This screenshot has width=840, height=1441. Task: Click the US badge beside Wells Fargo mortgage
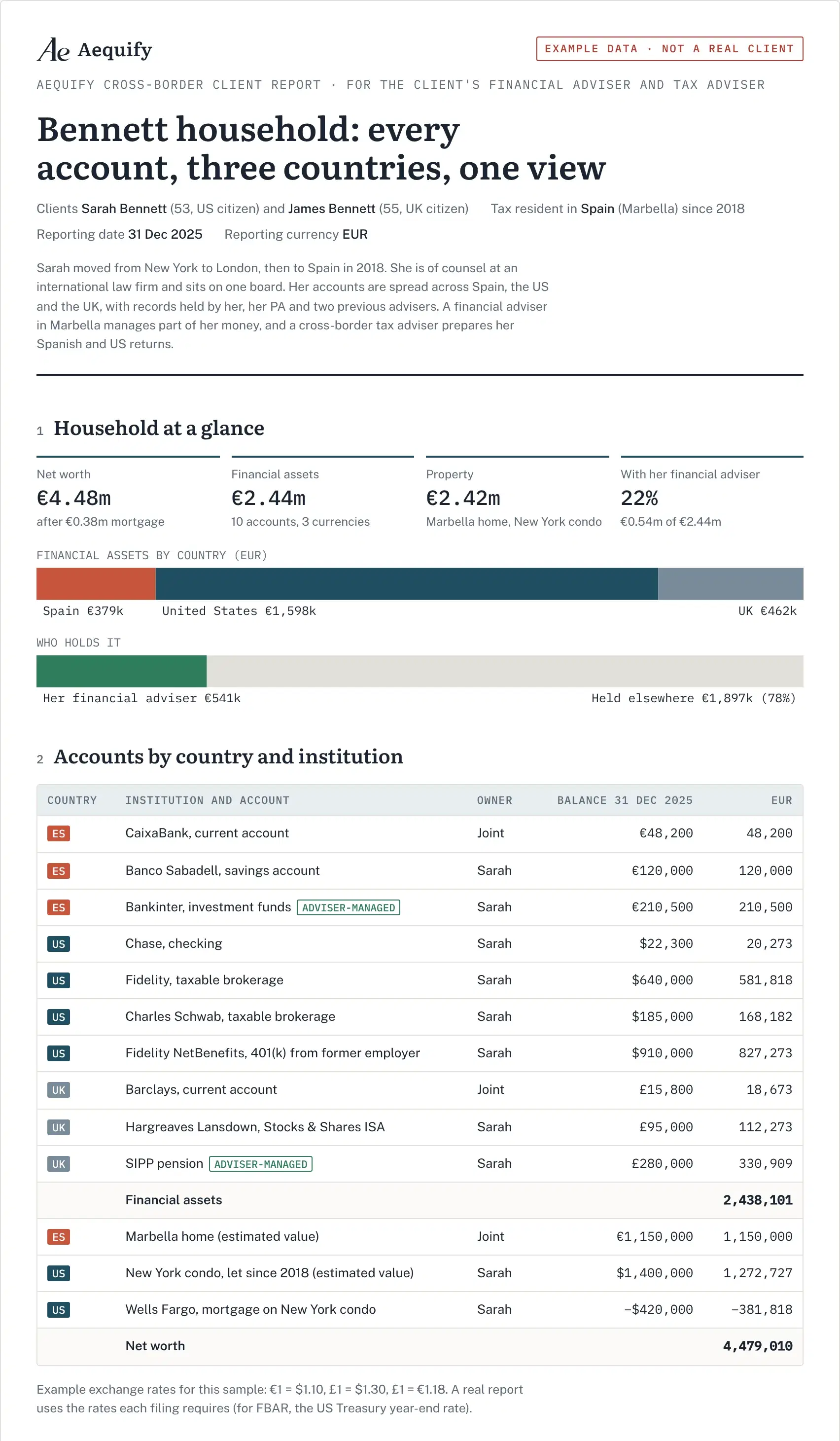(58, 1311)
